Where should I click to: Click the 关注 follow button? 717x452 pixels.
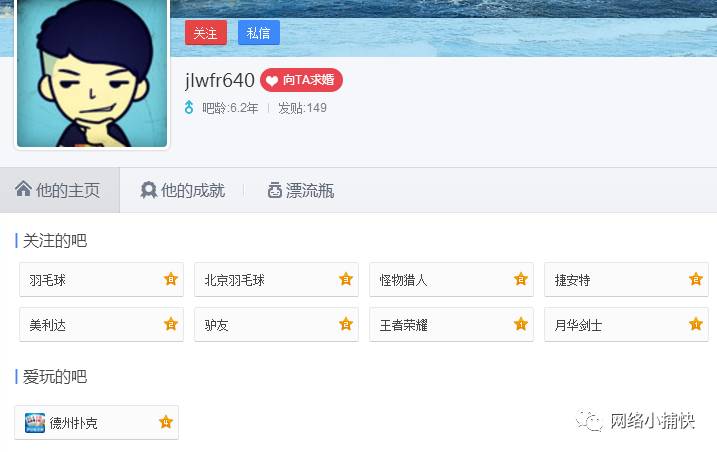click(x=206, y=33)
